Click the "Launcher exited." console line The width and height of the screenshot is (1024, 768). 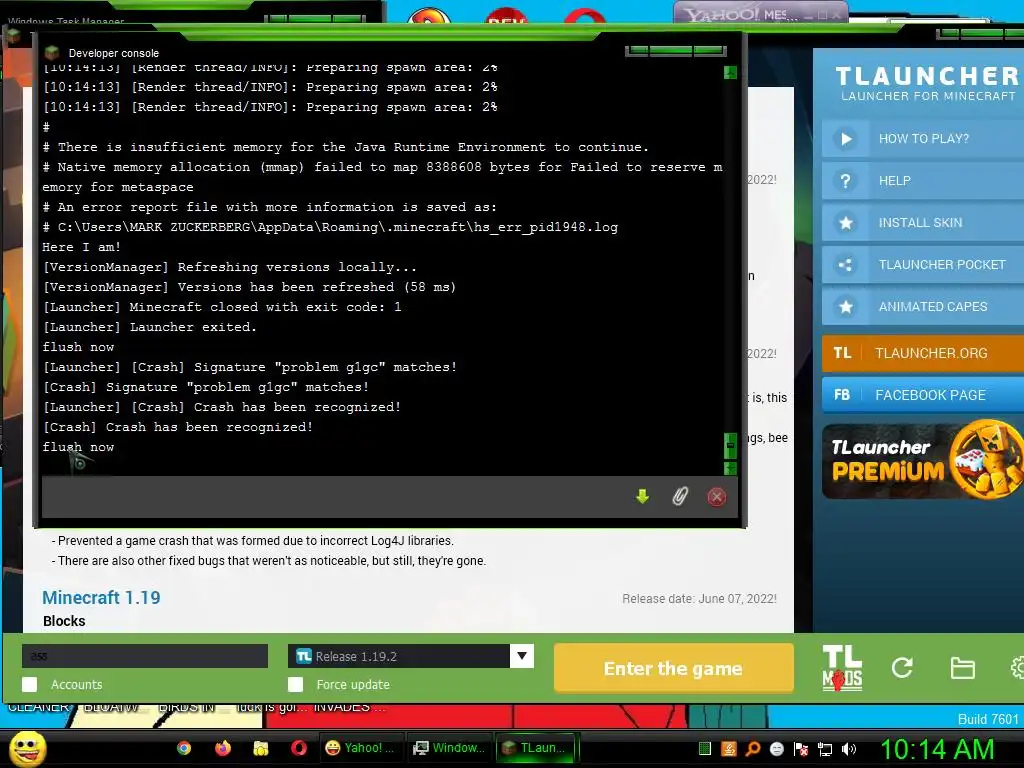tap(150, 327)
